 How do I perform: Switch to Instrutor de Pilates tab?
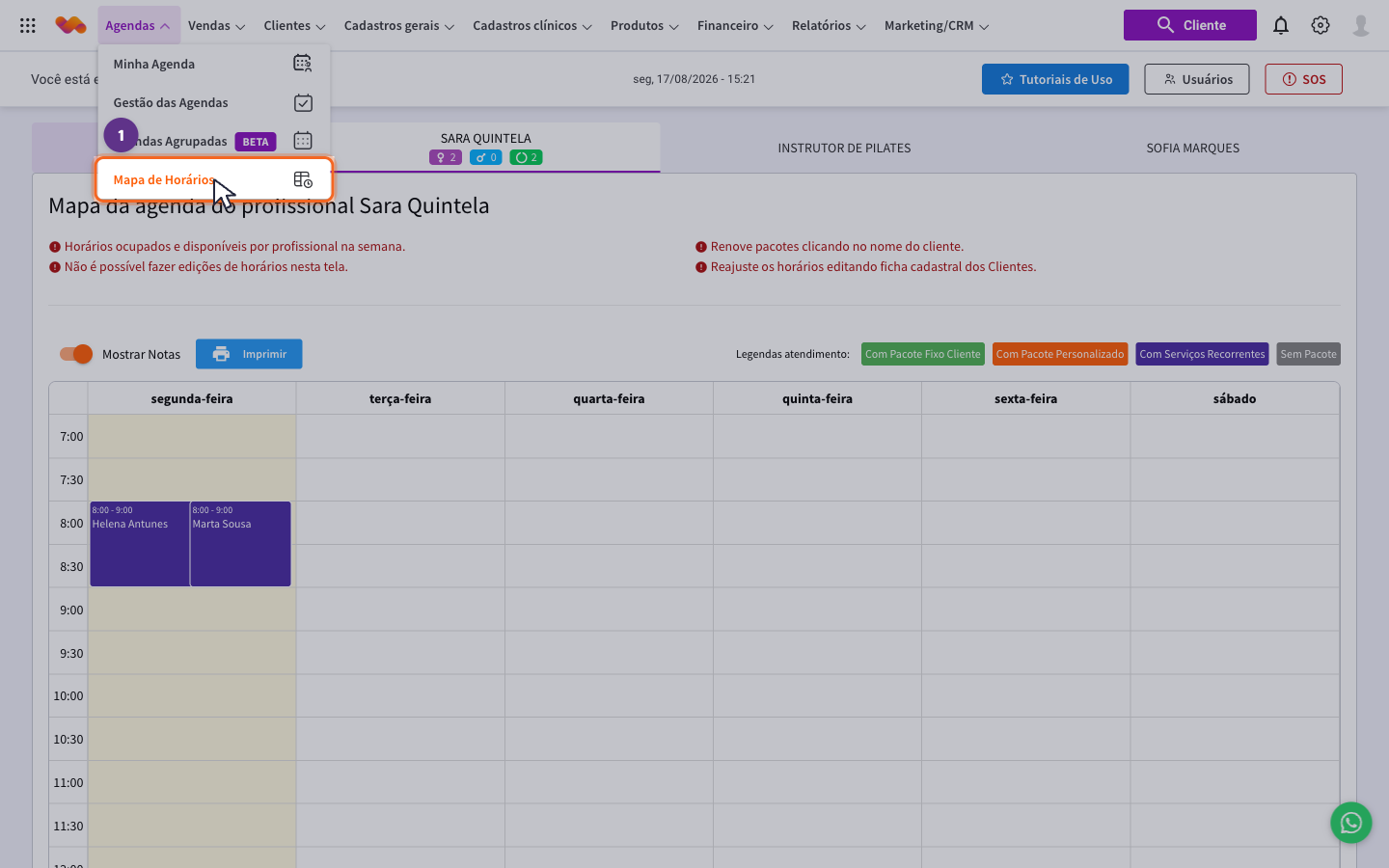(844, 149)
